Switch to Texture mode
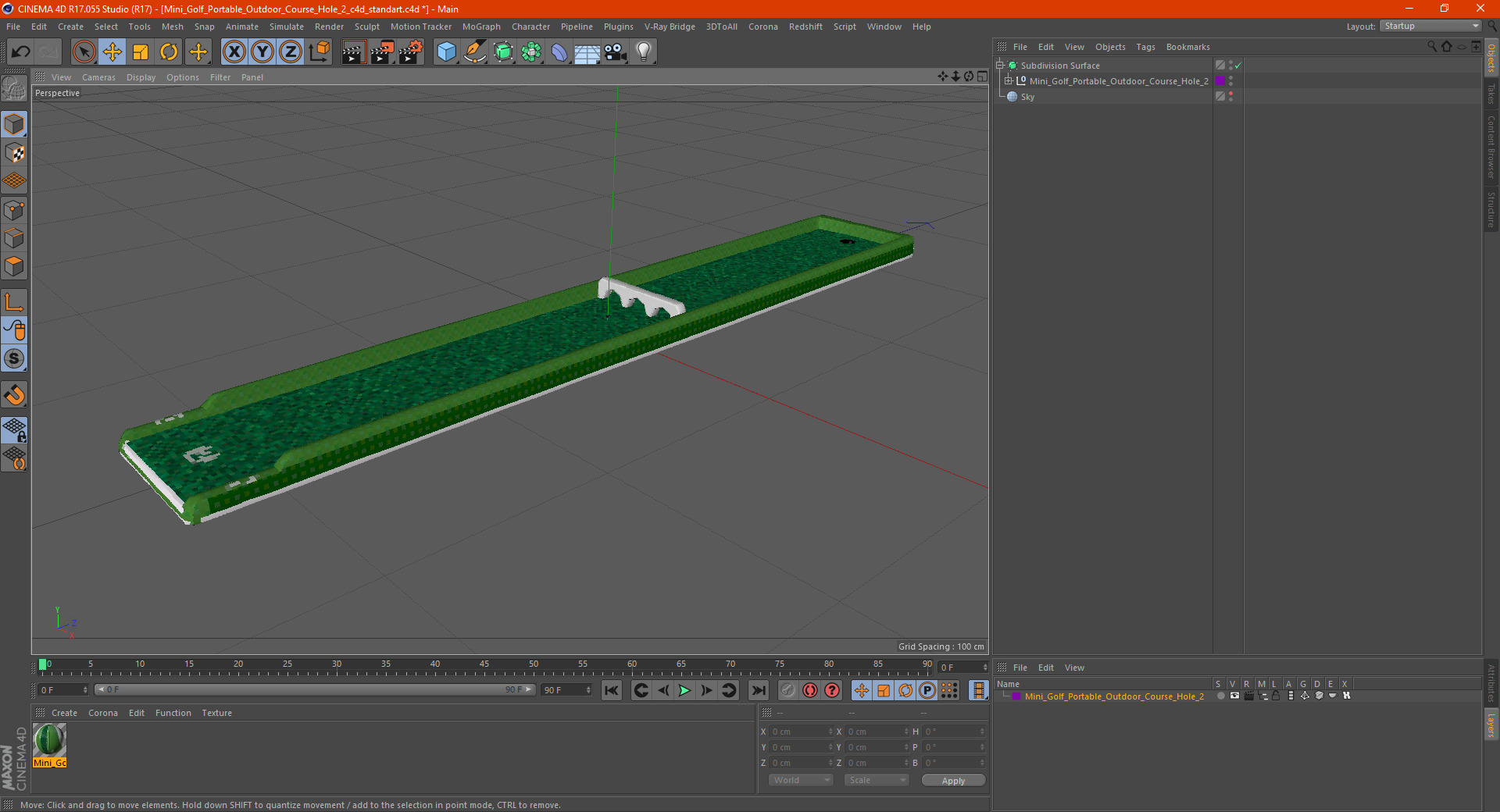1500x812 pixels. pos(14,153)
